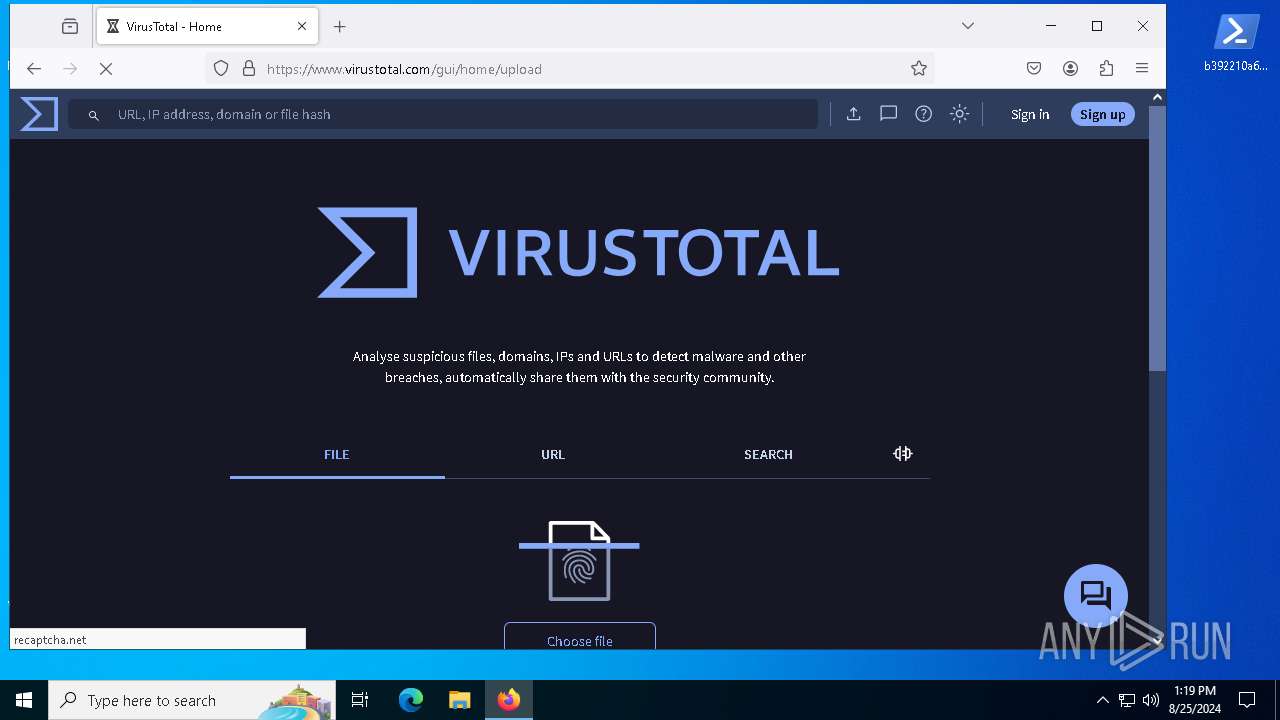Viewport: 1280px width, 720px height.
Task: Click the fingerprint file upload icon
Action: (579, 561)
